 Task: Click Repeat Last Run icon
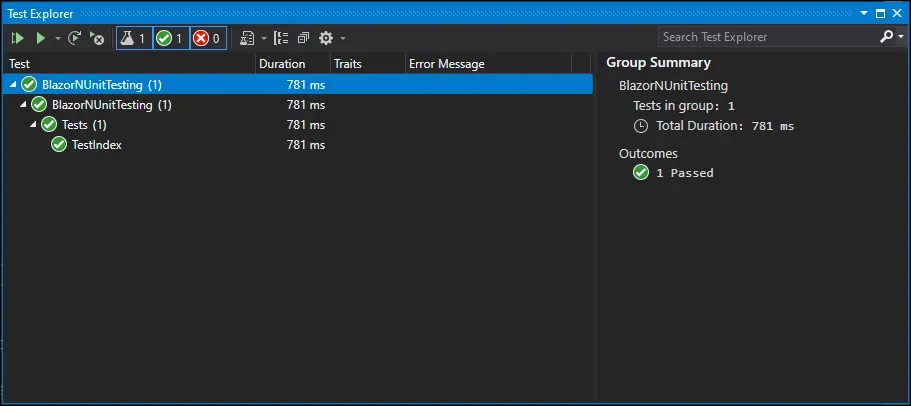click(x=74, y=38)
